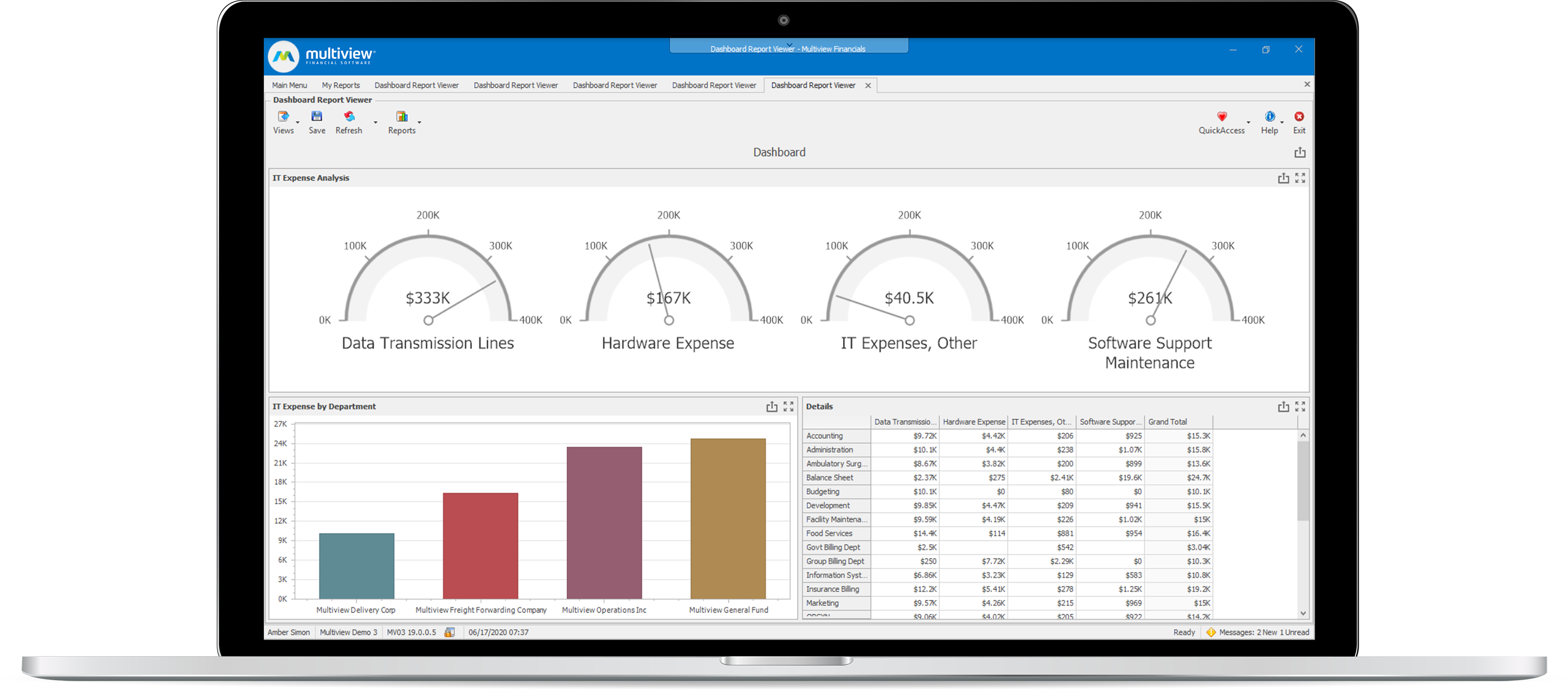Expand the Refresh dropdown arrow
The width and height of the screenshot is (1568, 690).
pyautogui.click(x=376, y=122)
